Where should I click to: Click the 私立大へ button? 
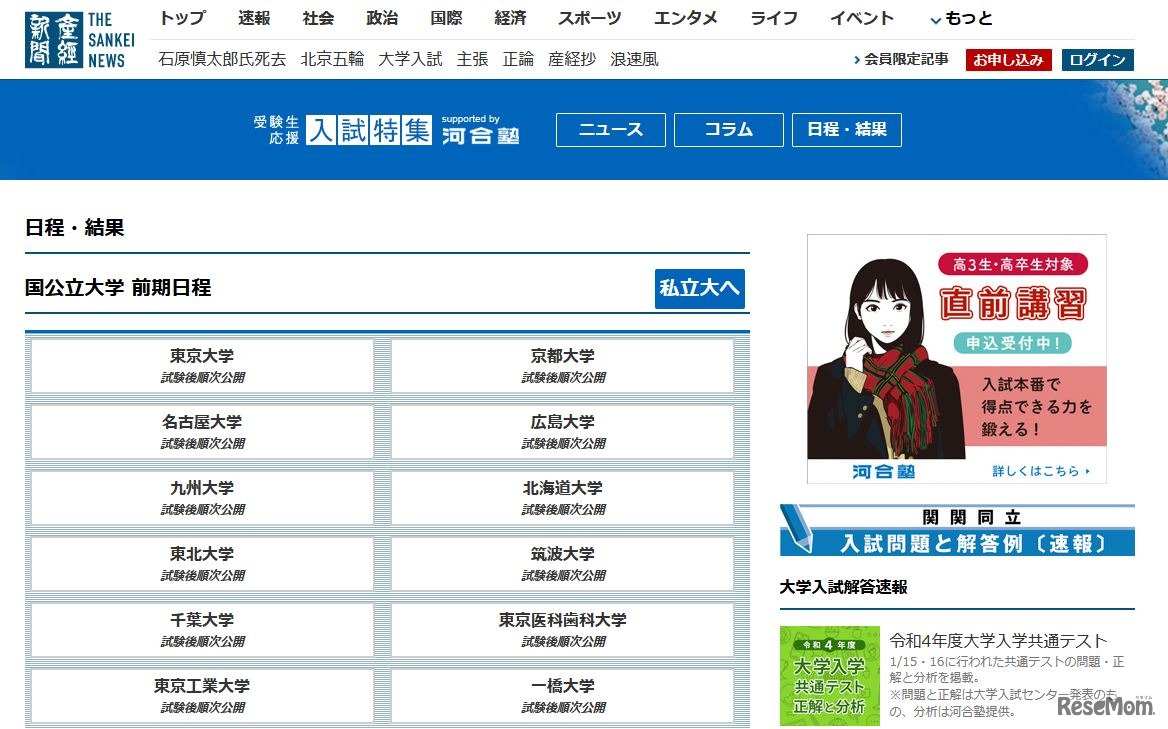tap(699, 289)
